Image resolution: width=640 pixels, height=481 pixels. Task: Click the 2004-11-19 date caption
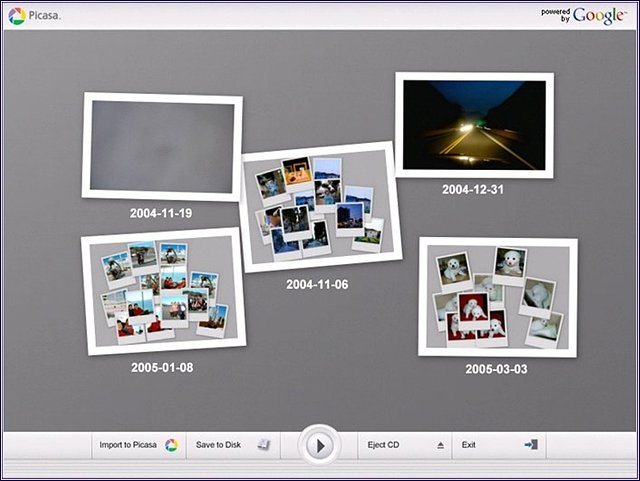(x=161, y=213)
